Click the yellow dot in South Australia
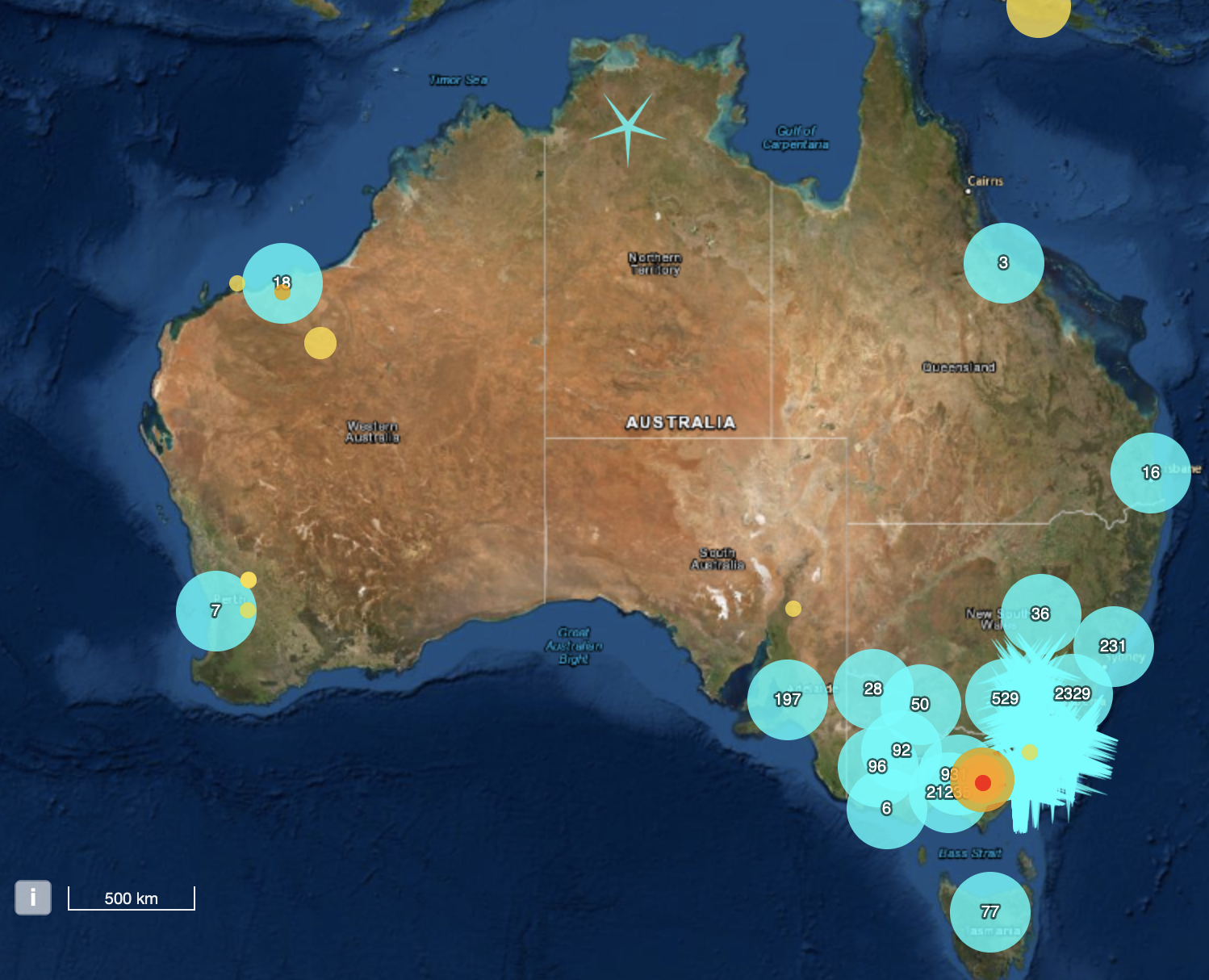Image resolution: width=1209 pixels, height=980 pixels. click(x=793, y=609)
